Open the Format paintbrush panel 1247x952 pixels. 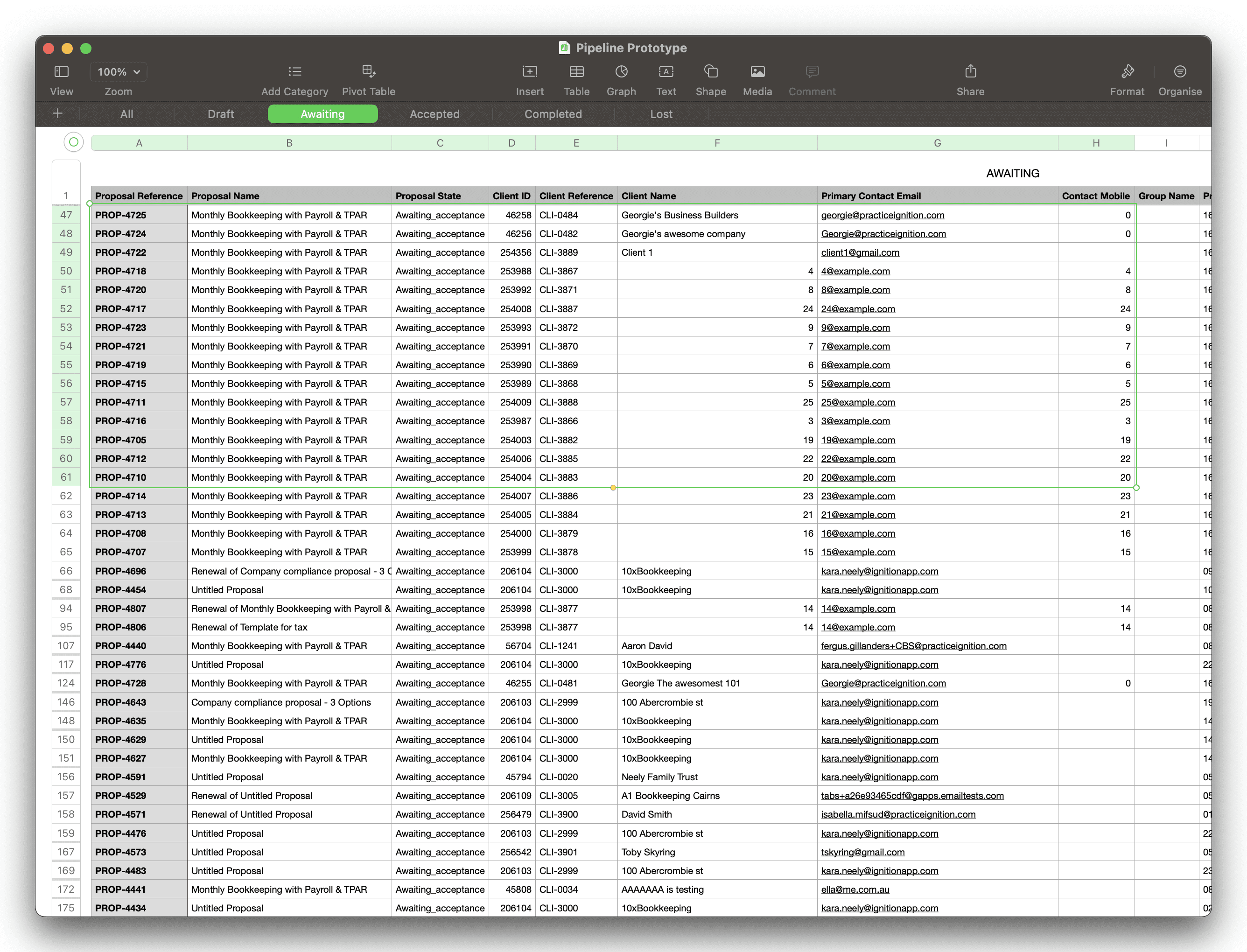click(1127, 72)
